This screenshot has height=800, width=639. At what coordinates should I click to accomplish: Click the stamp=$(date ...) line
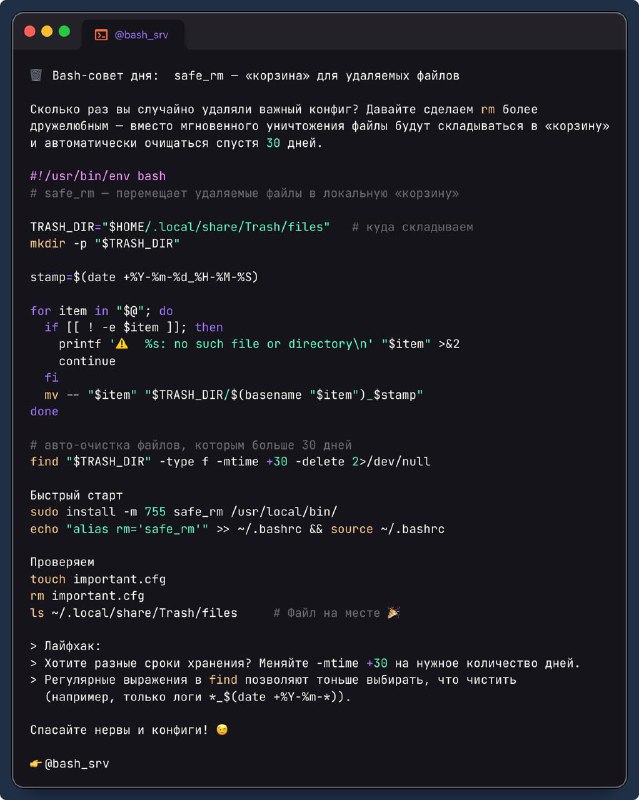pos(144,277)
